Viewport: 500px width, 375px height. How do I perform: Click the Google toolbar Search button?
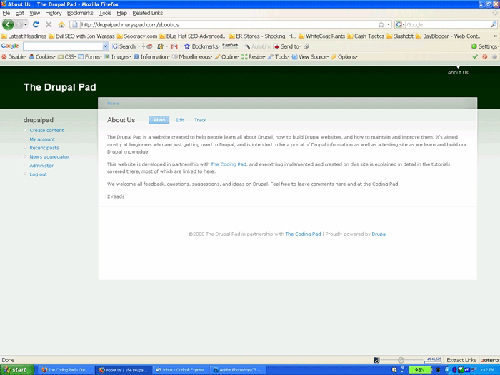pyautogui.click(x=124, y=46)
